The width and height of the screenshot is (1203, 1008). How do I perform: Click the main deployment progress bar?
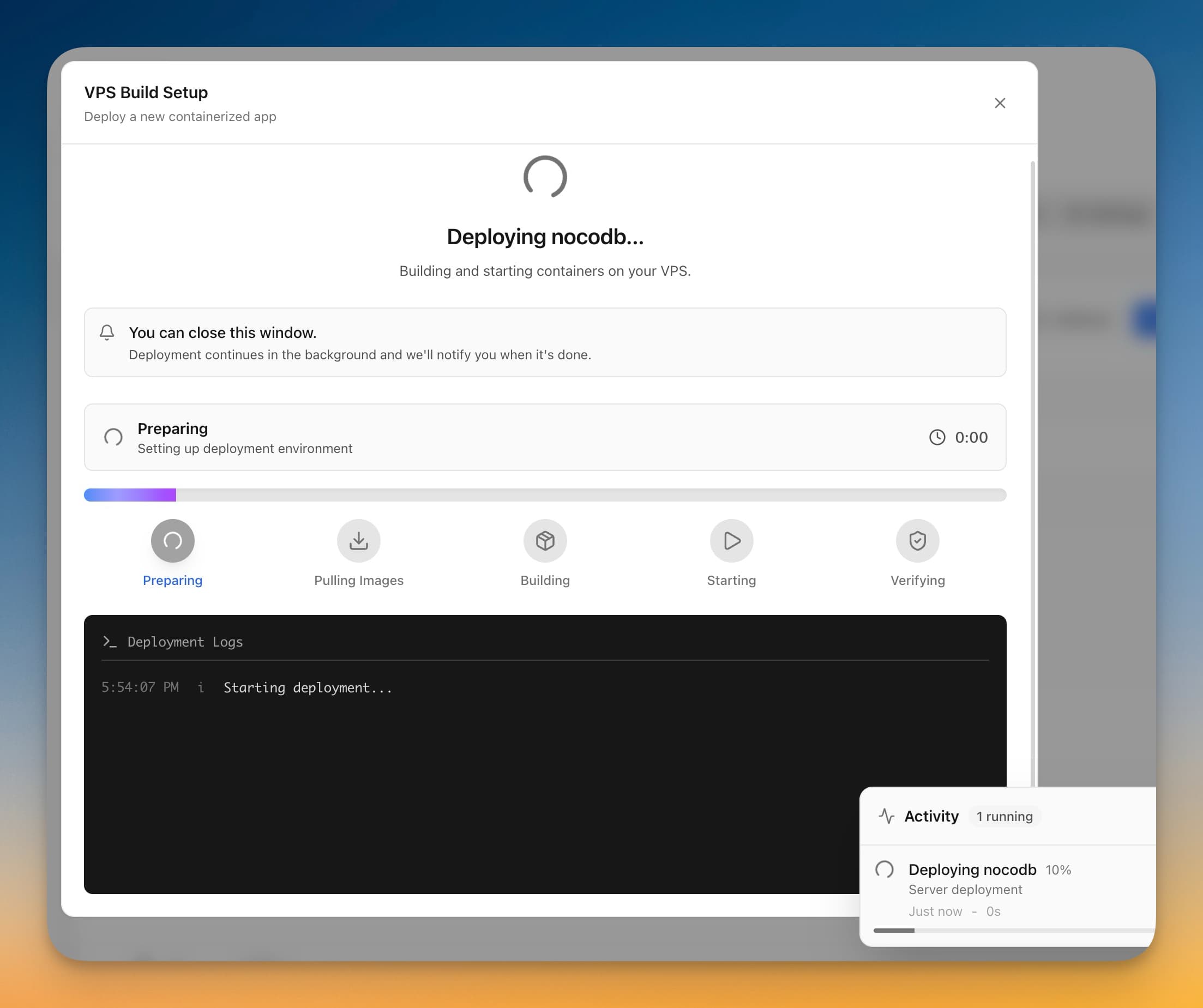tap(545, 494)
